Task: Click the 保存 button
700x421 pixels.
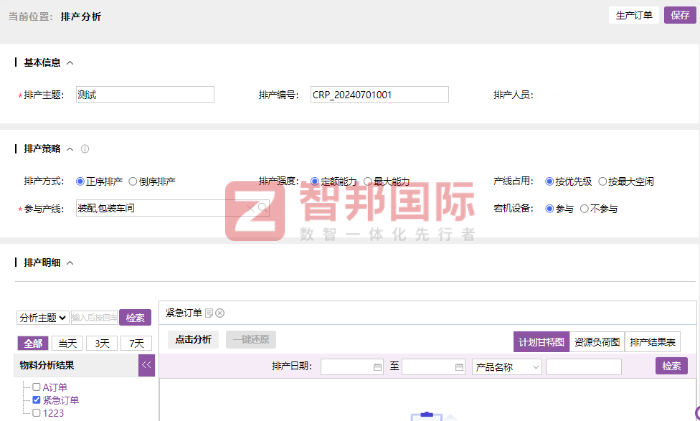Action: (x=678, y=15)
